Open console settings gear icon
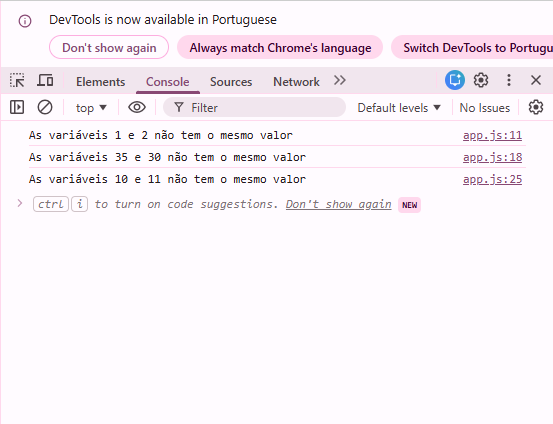 point(536,107)
